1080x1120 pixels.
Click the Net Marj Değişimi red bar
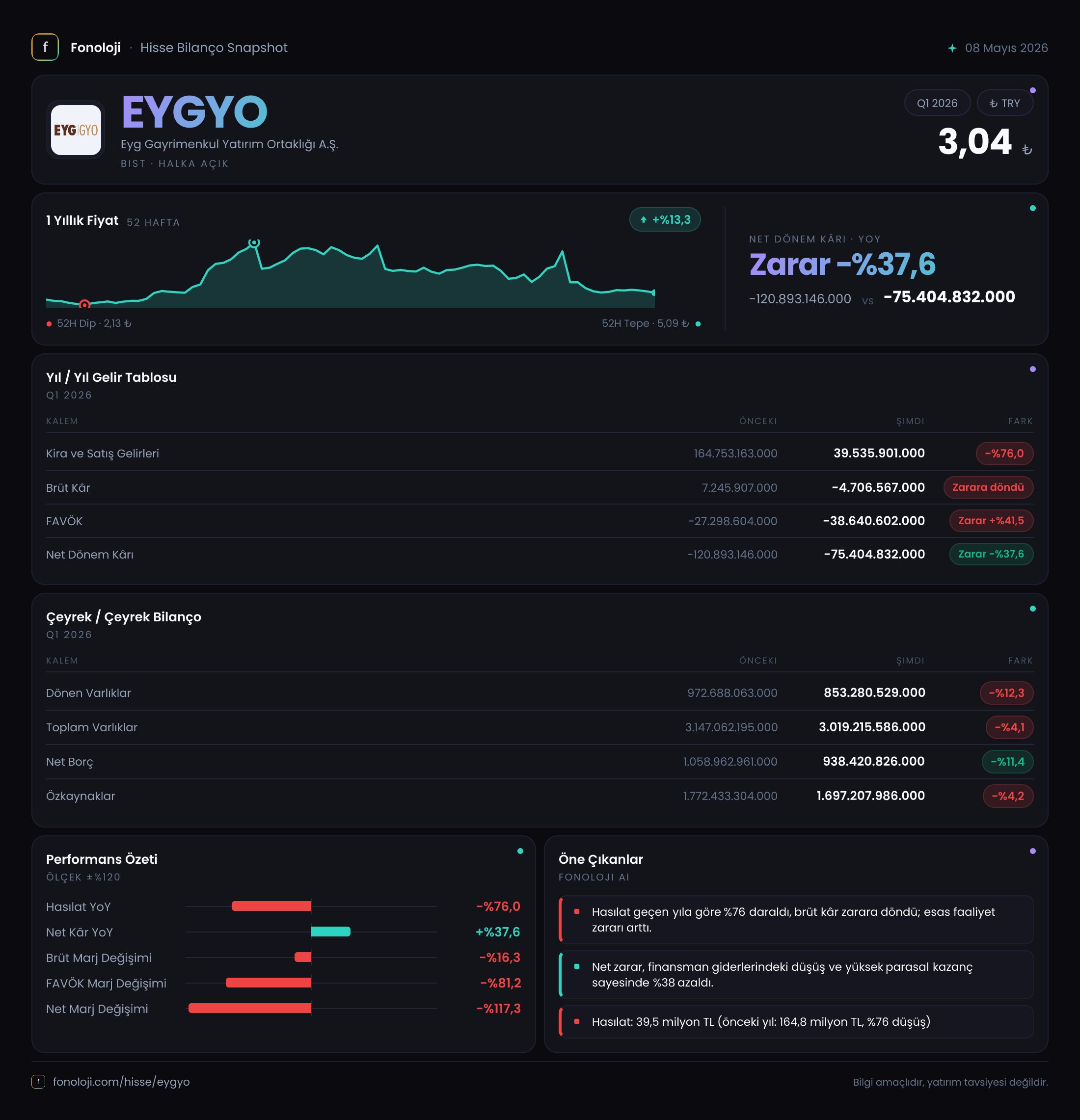[250, 1009]
